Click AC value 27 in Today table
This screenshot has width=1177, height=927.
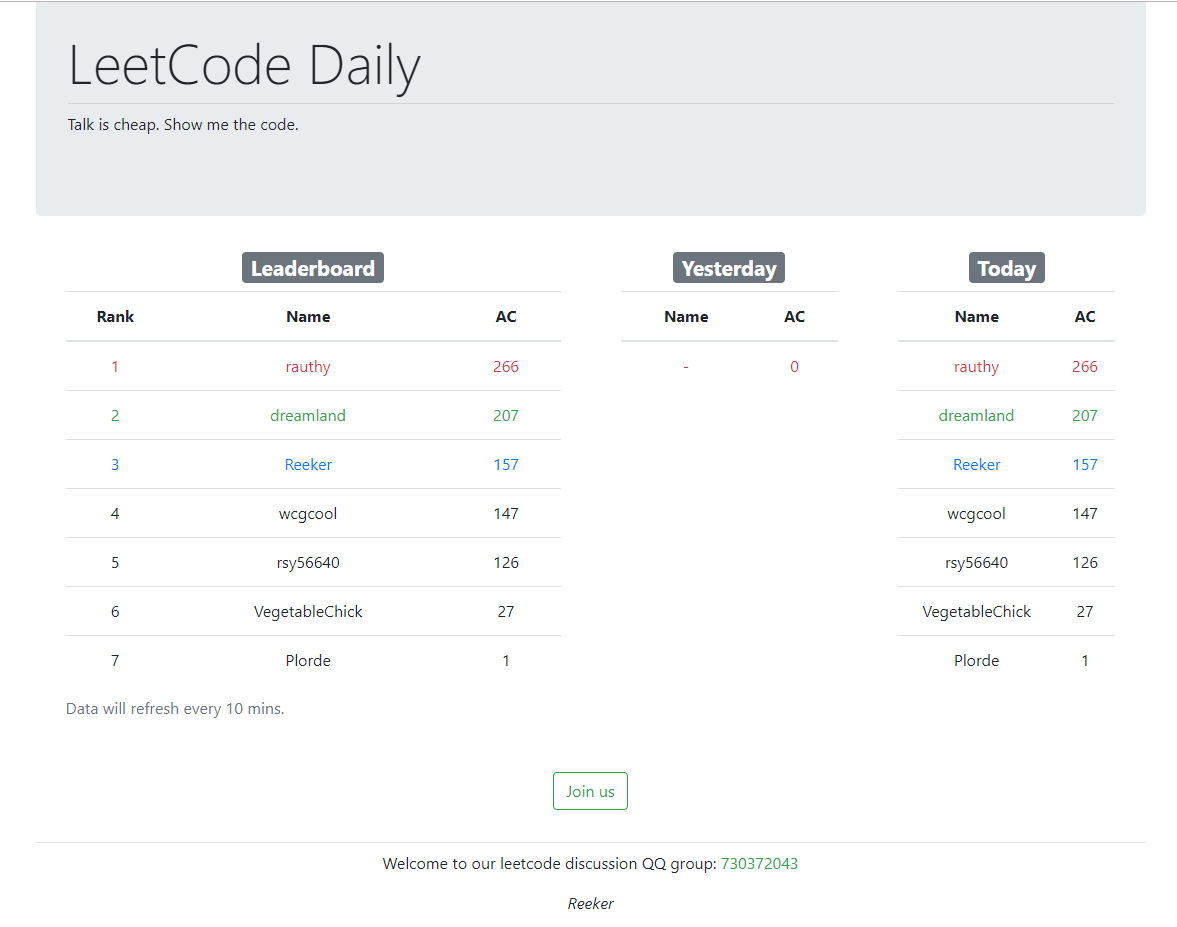[x=1085, y=612]
